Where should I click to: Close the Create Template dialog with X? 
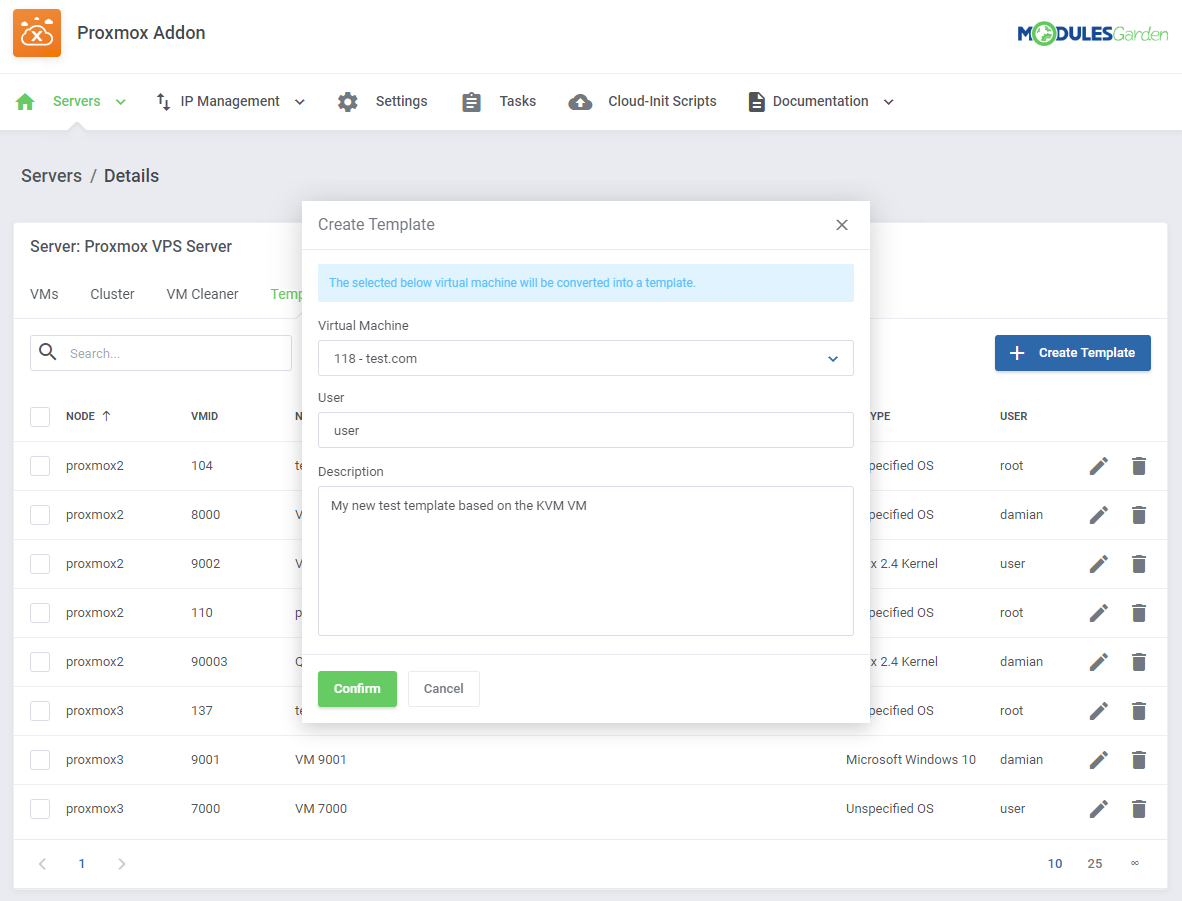(842, 225)
